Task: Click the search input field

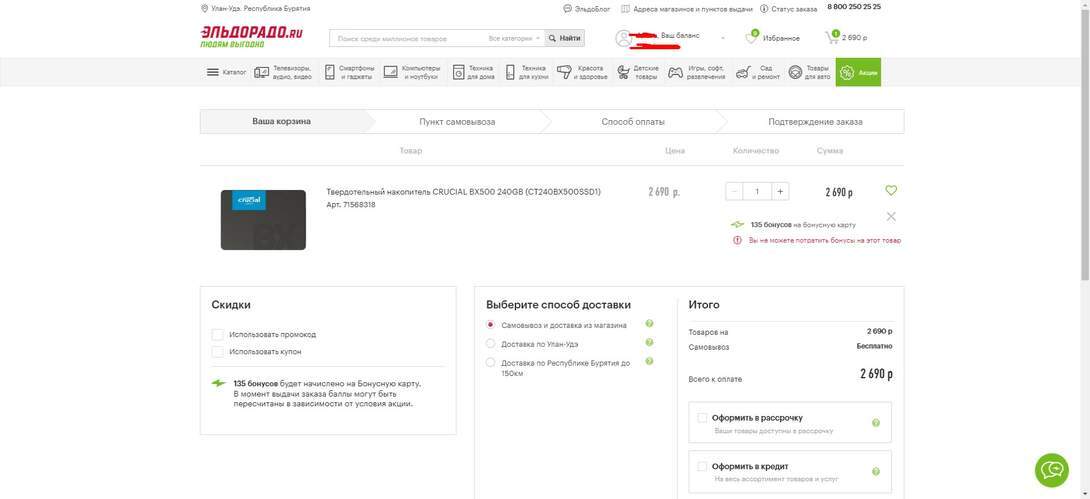Action: pos(408,38)
